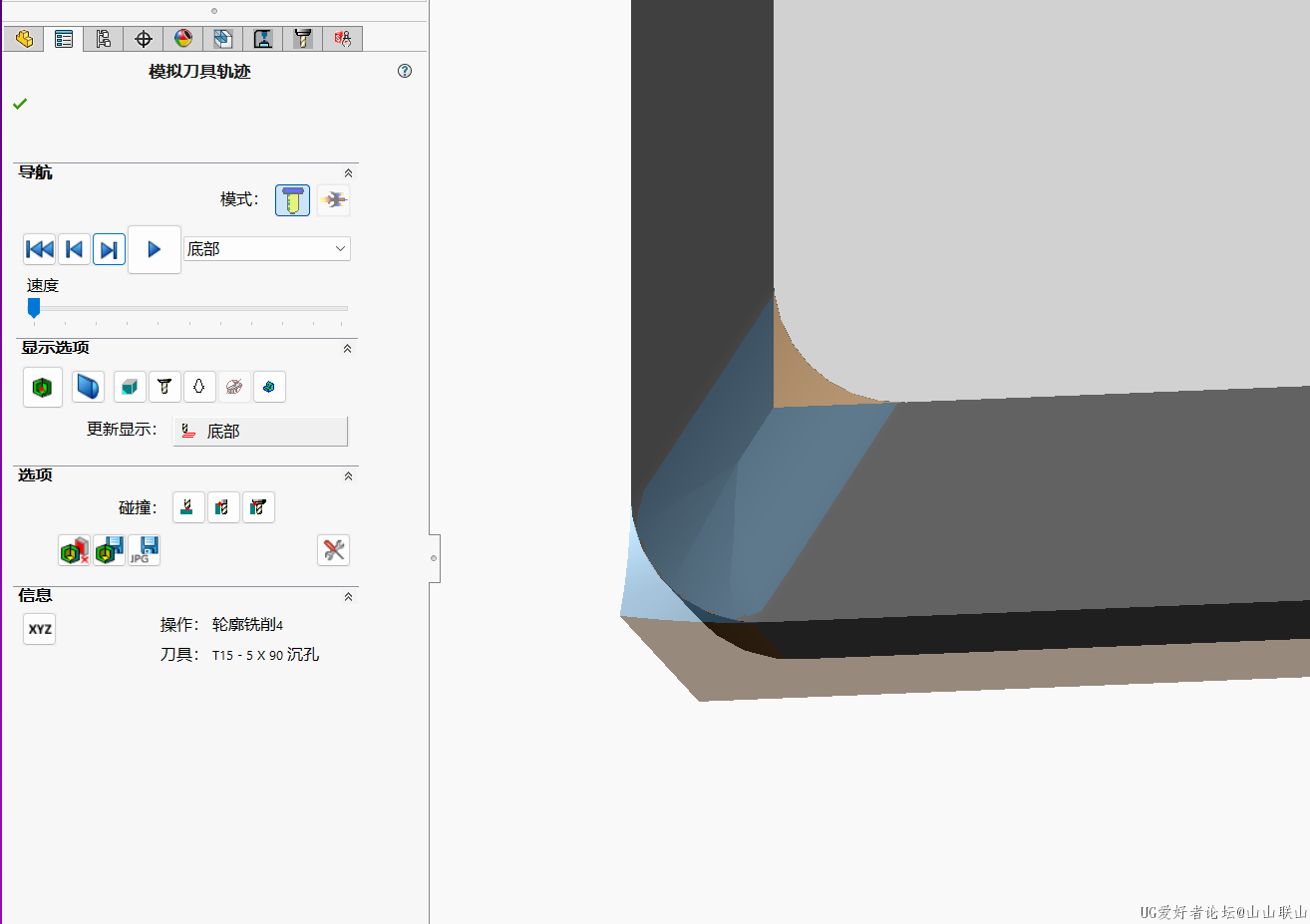Go to start of simulation
The height and width of the screenshot is (924, 1310).
click(x=40, y=249)
